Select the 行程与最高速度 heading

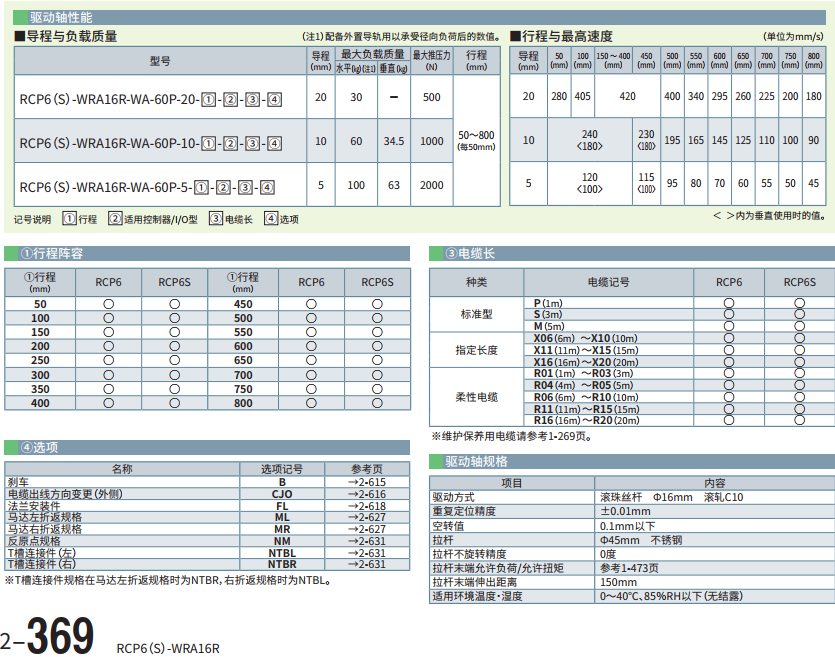[561, 36]
